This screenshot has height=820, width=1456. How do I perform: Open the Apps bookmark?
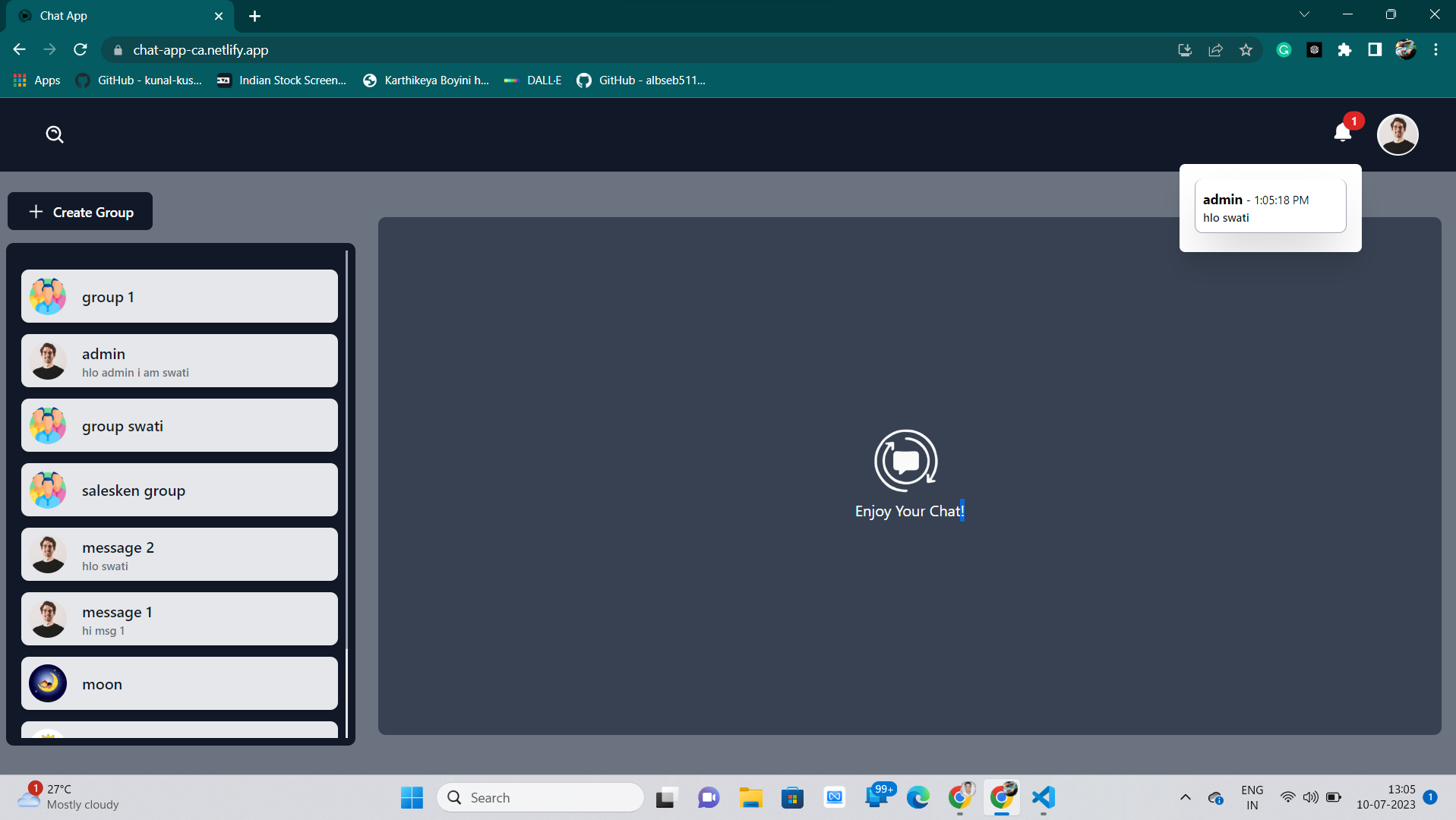coord(36,80)
